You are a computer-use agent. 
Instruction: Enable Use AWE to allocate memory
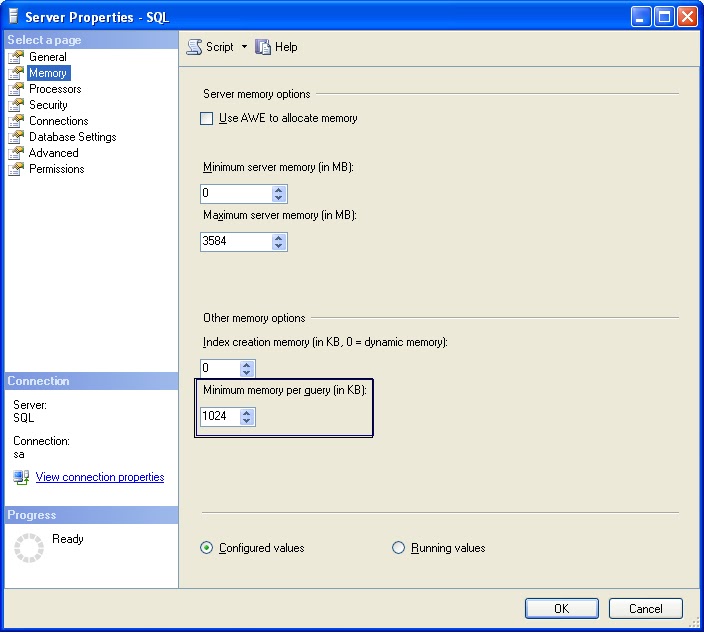click(x=207, y=119)
